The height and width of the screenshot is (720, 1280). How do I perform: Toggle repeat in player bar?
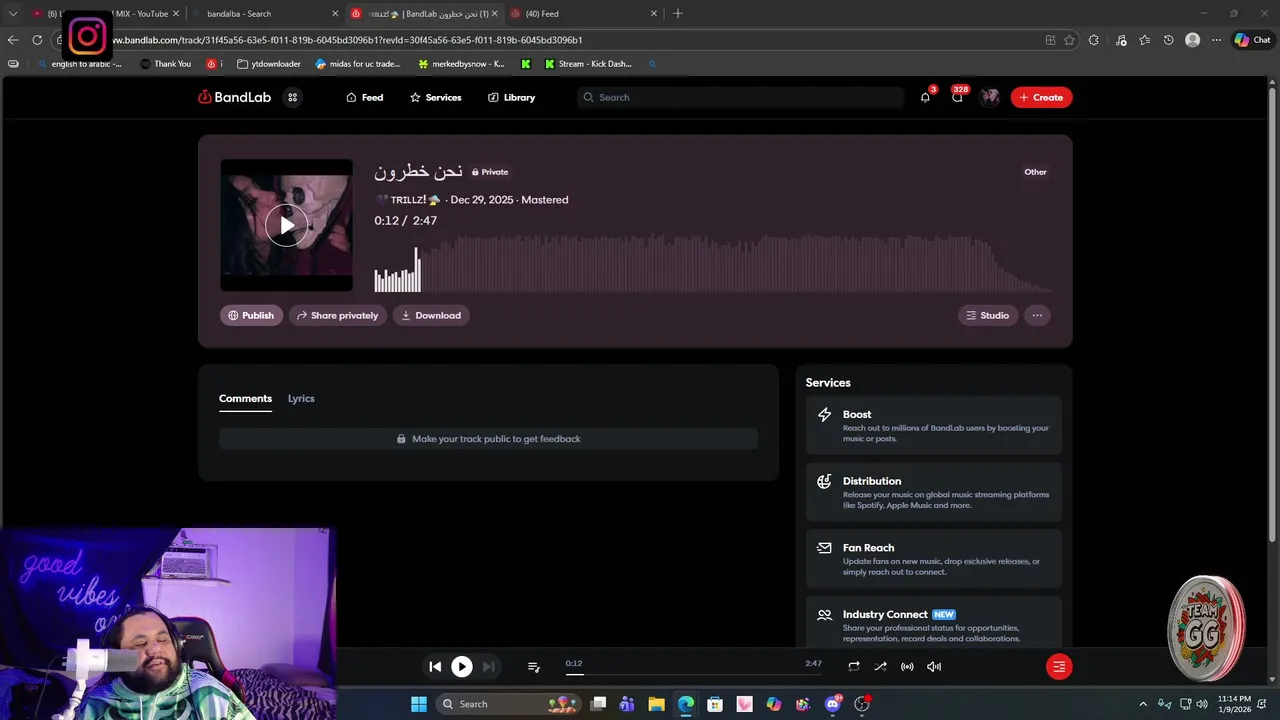point(854,666)
